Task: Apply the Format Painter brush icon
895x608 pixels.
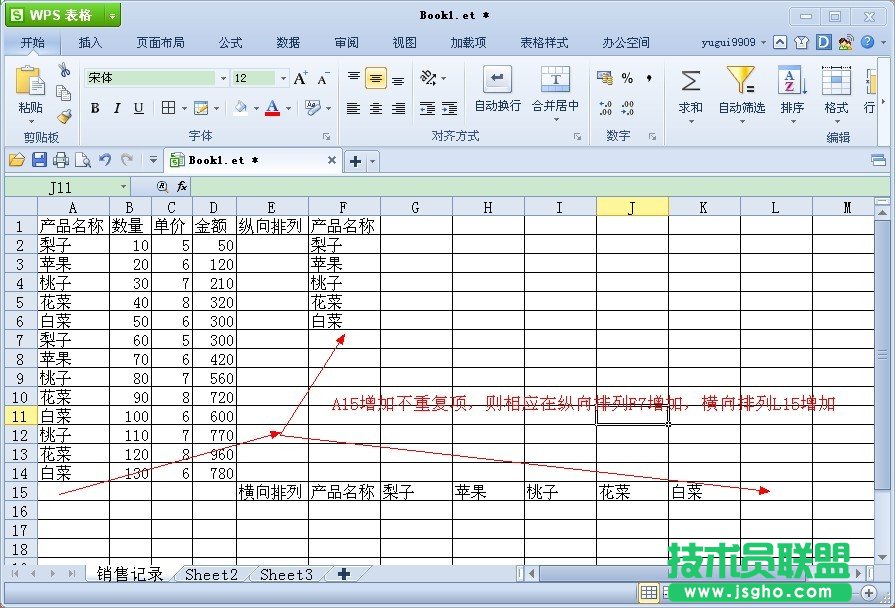Action: click(x=62, y=117)
